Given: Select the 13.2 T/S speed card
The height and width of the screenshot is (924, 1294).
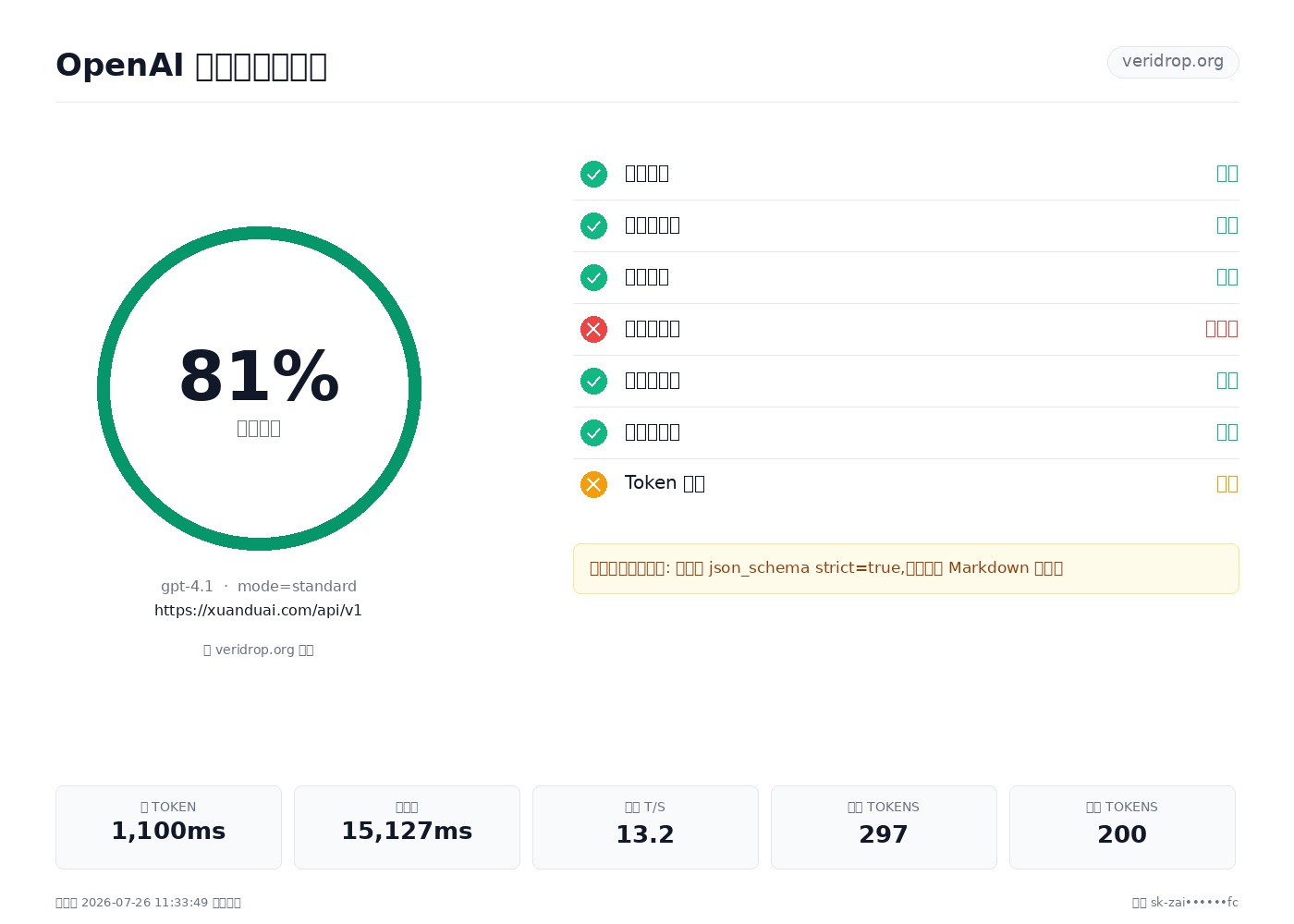Looking at the screenshot, I should point(645,827).
